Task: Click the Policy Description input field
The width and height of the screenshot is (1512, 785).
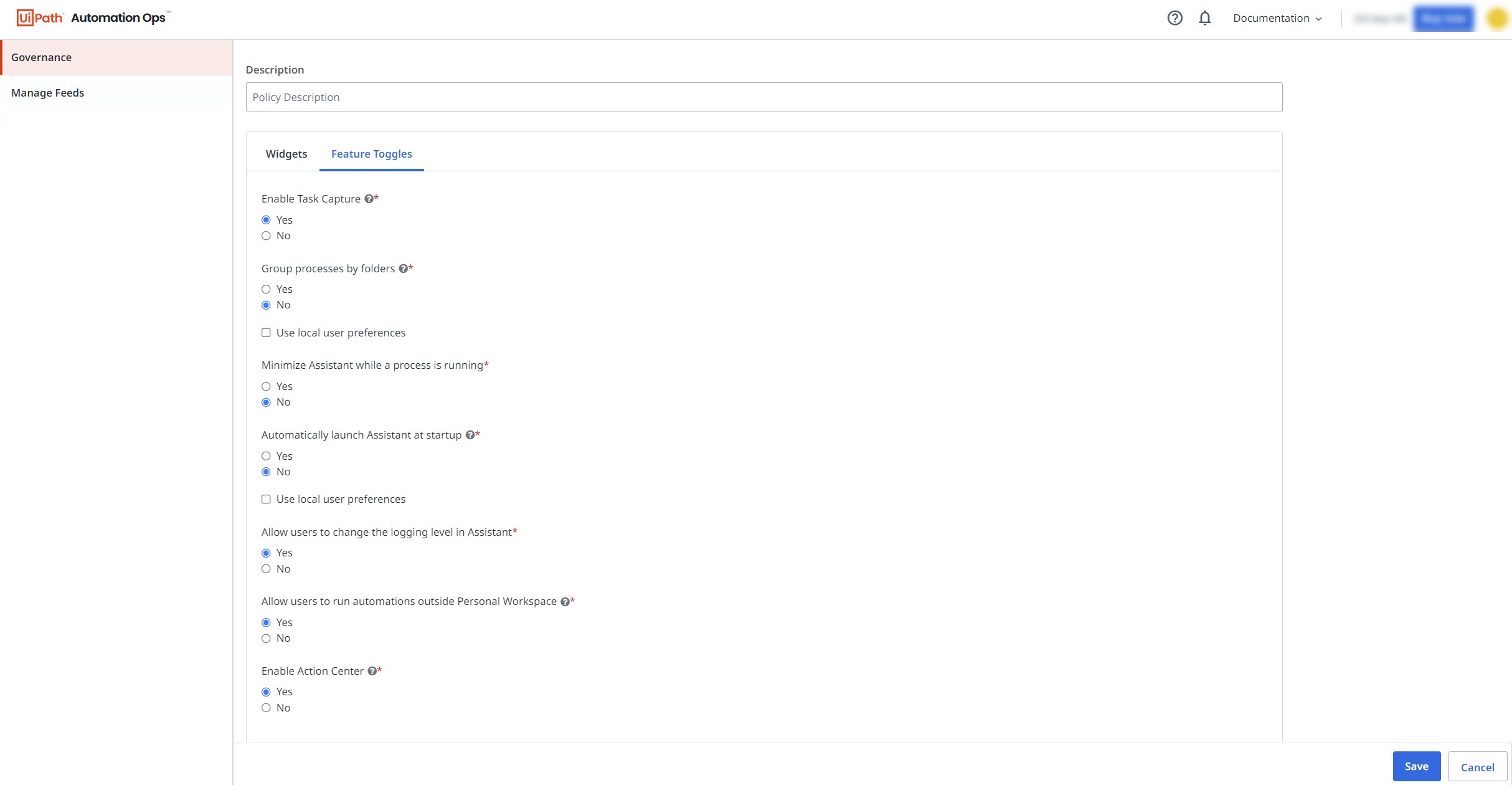Action: [x=763, y=97]
